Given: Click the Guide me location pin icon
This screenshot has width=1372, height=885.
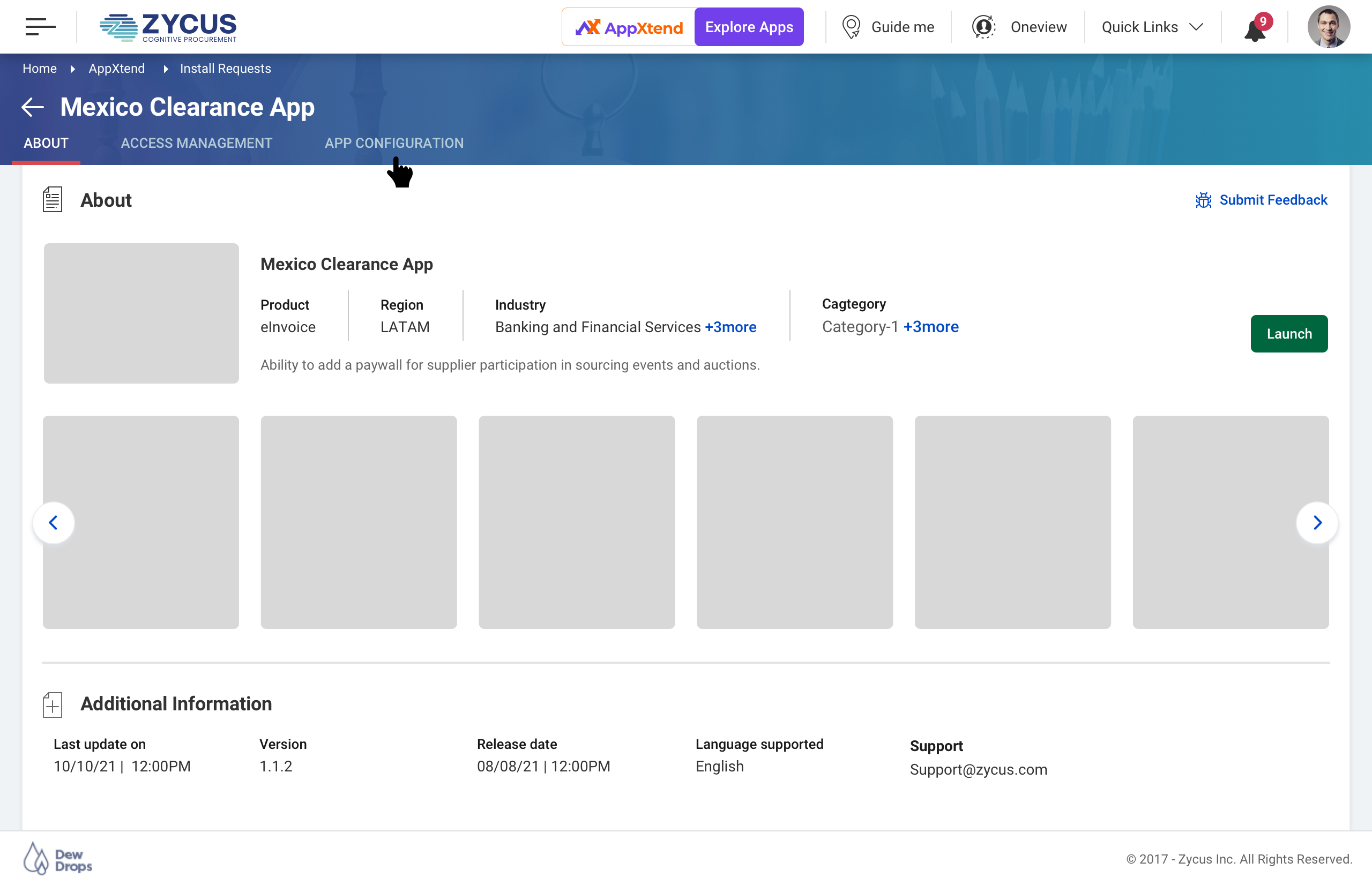Looking at the screenshot, I should (851, 27).
